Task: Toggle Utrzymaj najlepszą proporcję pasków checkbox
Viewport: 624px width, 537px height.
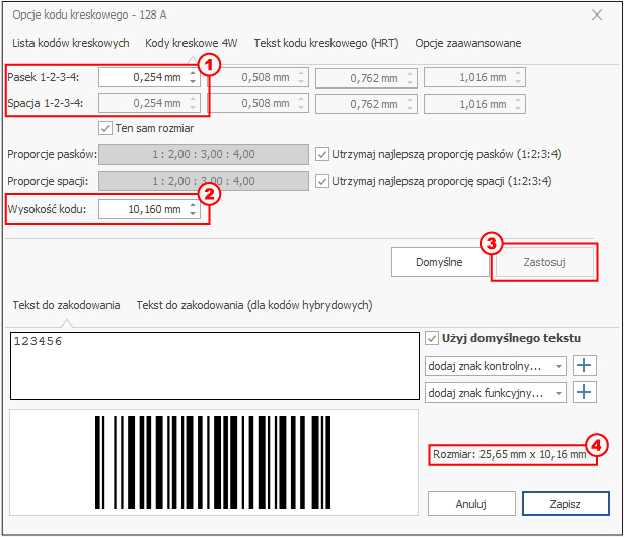Action: click(x=322, y=154)
